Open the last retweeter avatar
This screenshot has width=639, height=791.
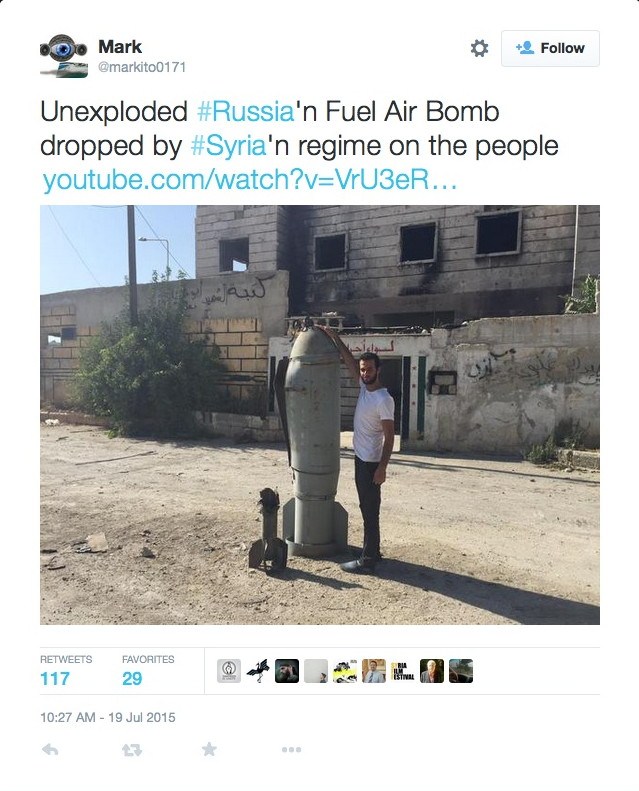click(x=461, y=671)
